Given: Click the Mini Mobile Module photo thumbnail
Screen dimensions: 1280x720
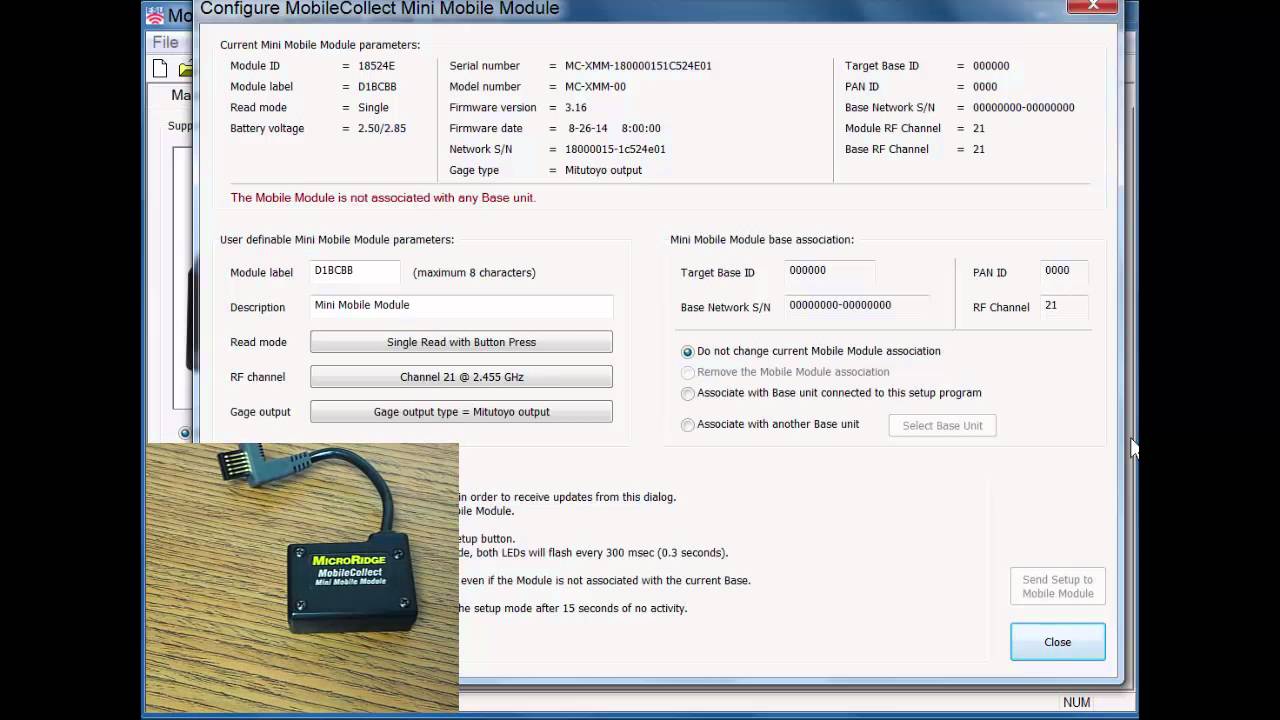Looking at the screenshot, I should tap(302, 577).
